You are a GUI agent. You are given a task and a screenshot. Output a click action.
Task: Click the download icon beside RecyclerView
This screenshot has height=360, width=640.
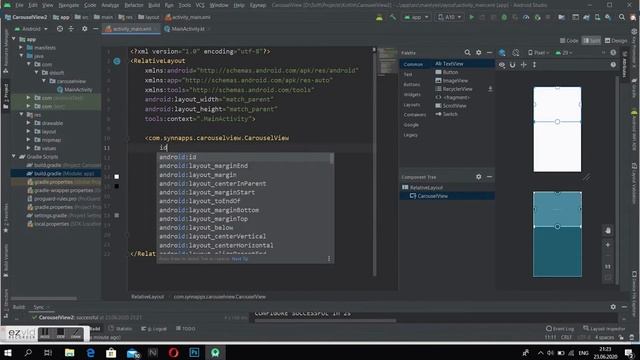tap(490, 89)
